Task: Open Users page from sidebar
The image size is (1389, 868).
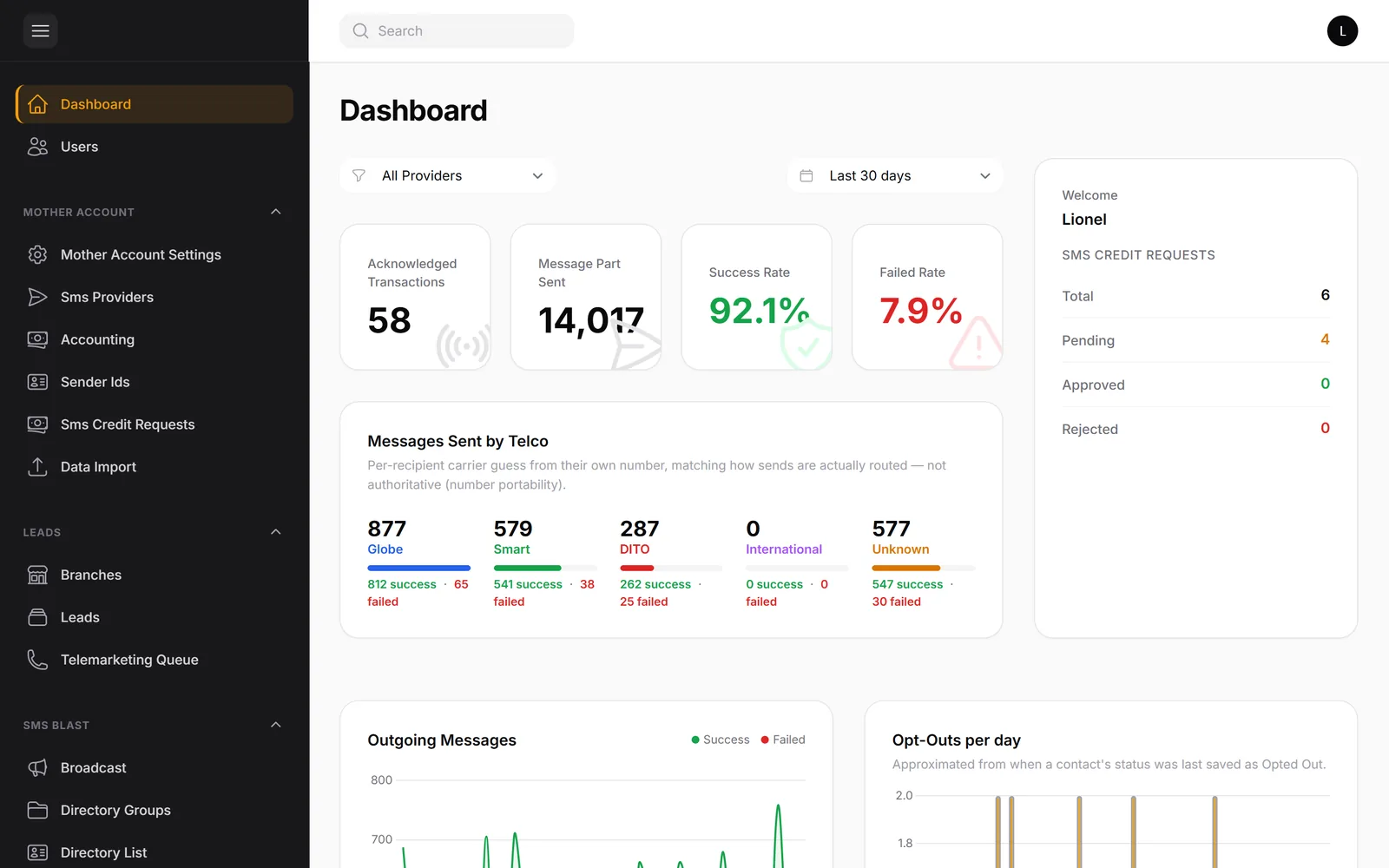Action: click(x=155, y=147)
